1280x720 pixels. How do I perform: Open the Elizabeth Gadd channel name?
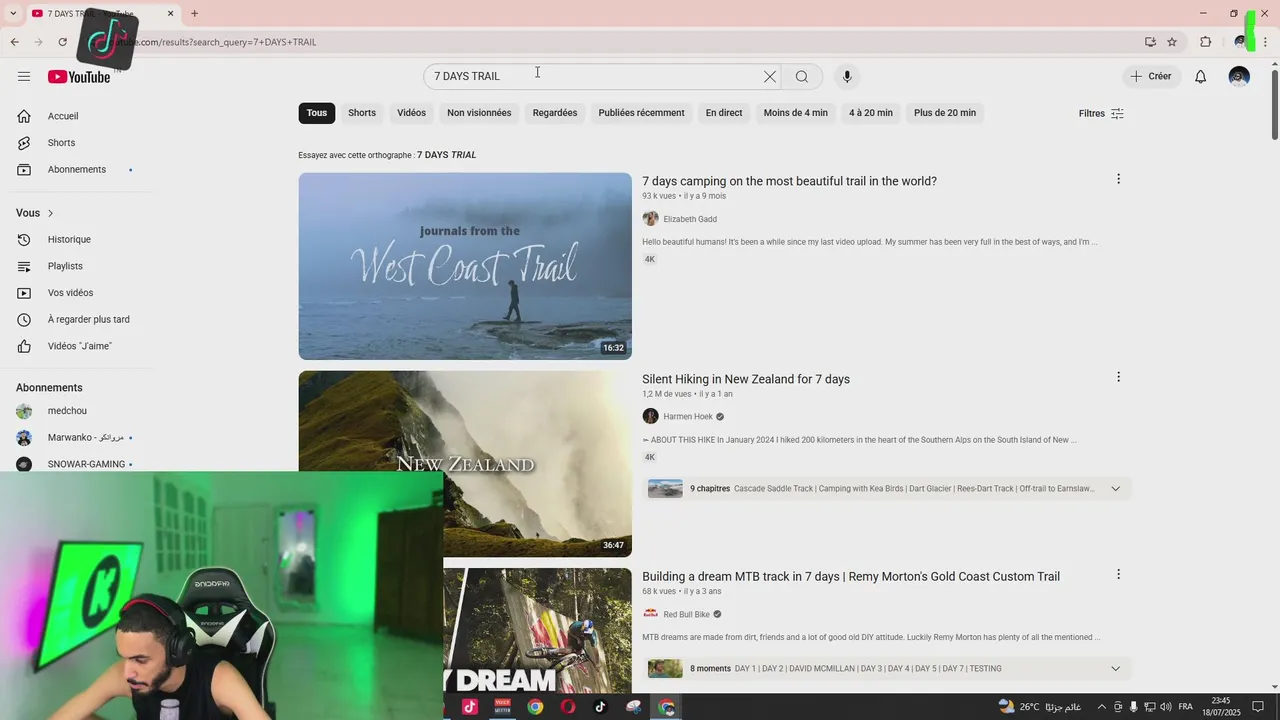point(690,219)
